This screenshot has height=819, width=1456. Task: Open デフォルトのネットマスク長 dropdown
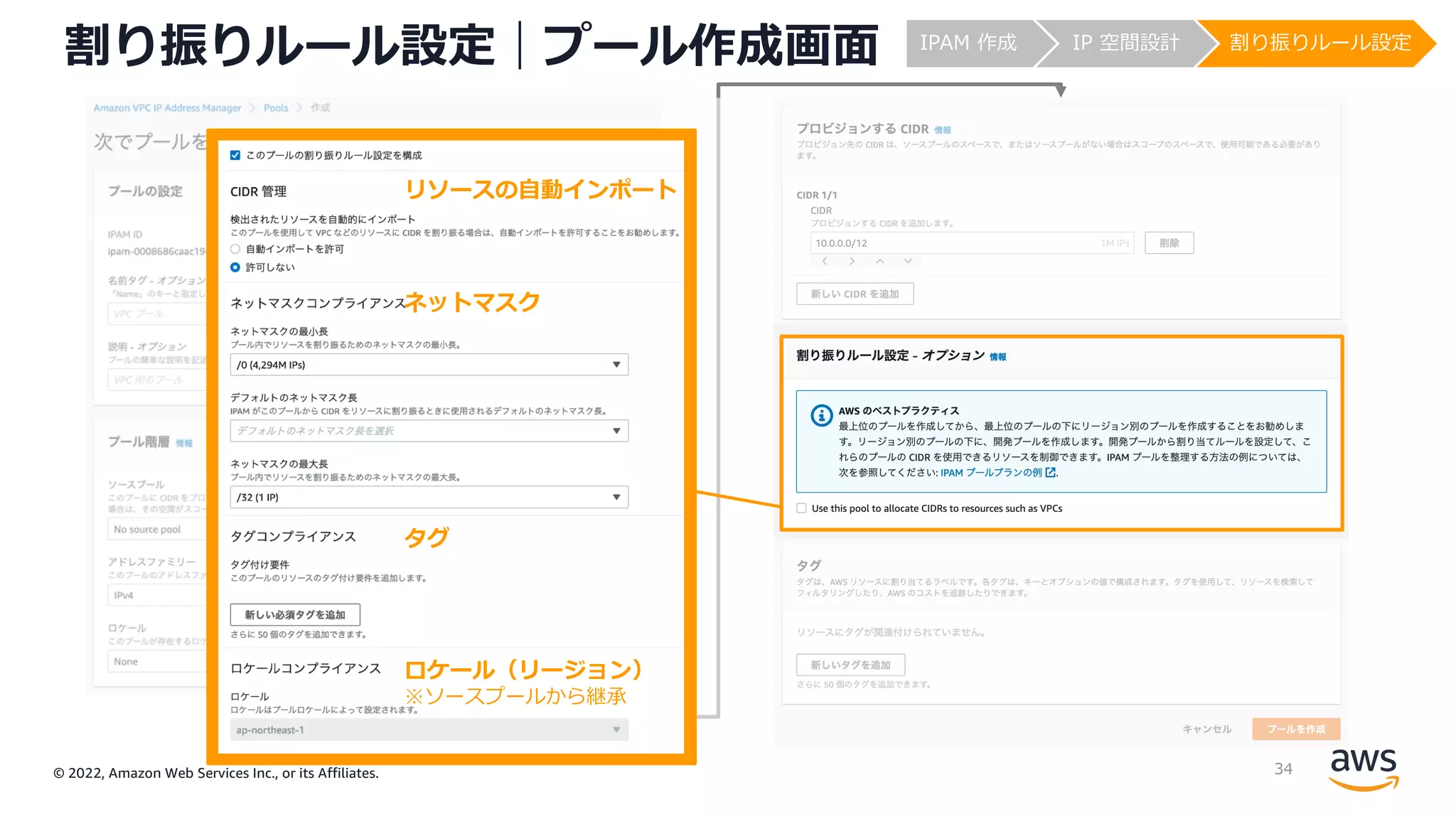point(429,431)
